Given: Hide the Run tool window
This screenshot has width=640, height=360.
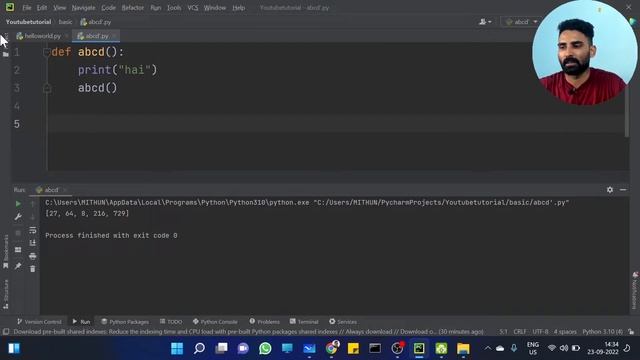Looking at the screenshot, I should point(623,190).
